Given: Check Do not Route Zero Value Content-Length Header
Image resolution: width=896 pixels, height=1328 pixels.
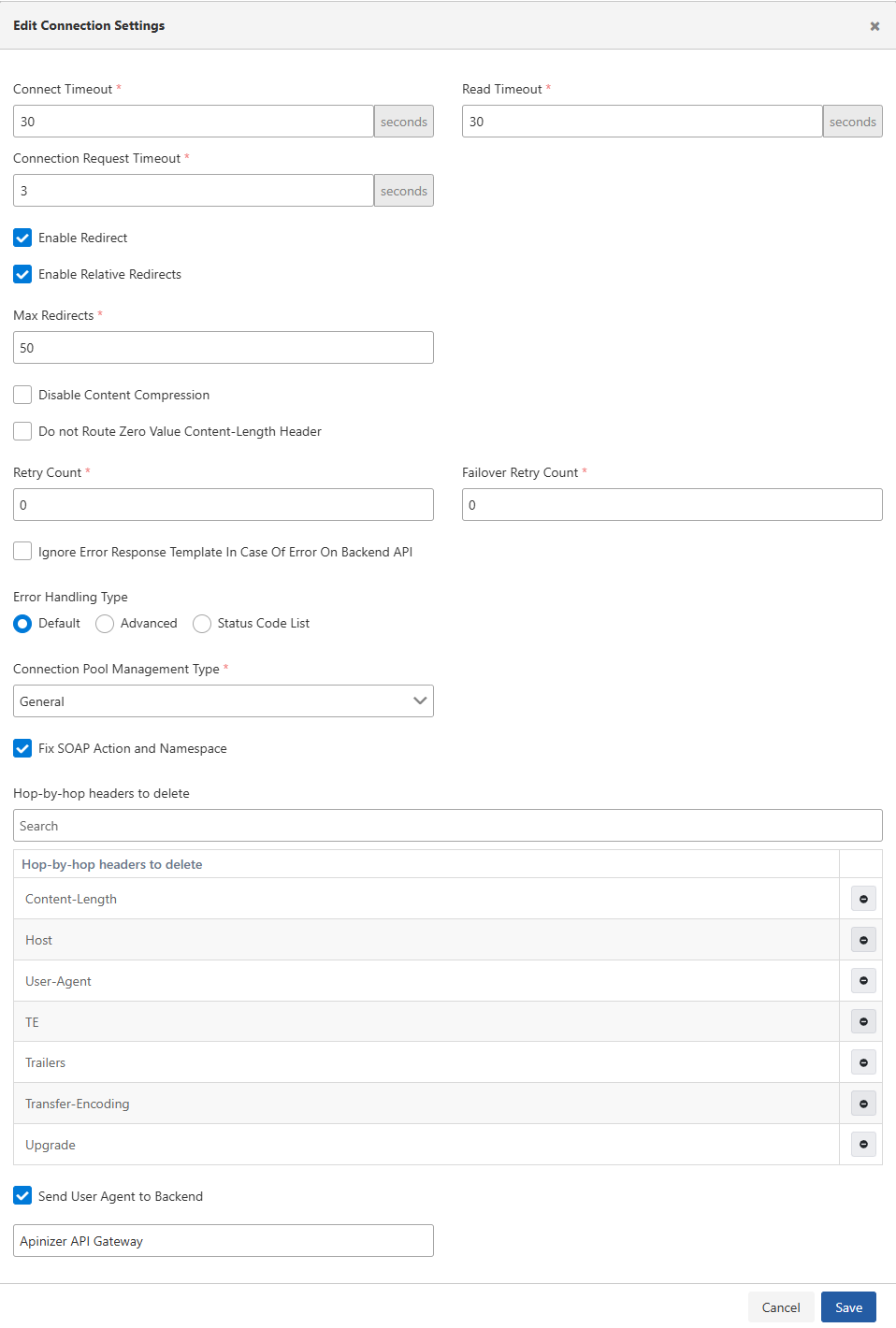Looking at the screenshot, I should click(x=22, y=431).
